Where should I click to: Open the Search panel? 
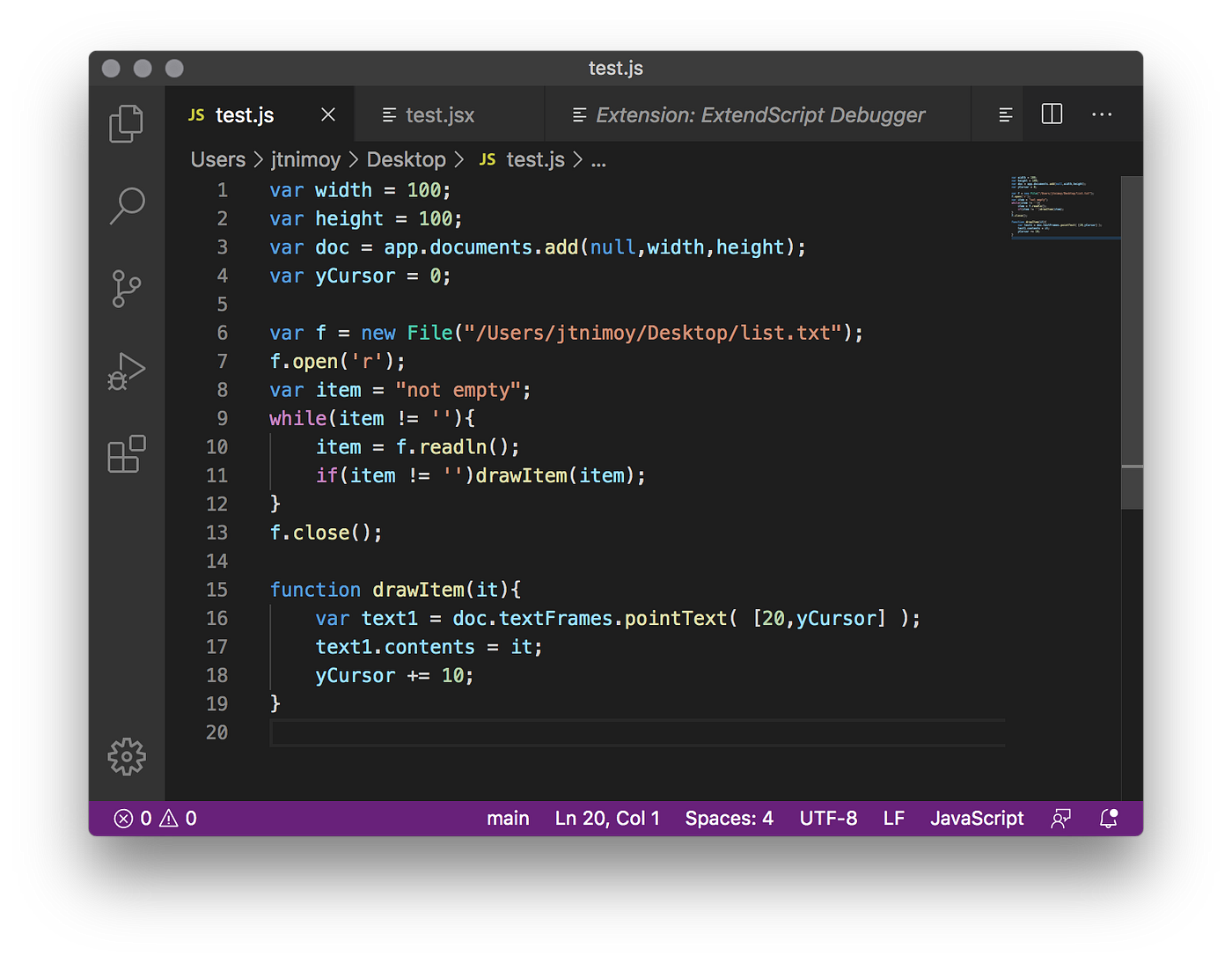(126, 204)
